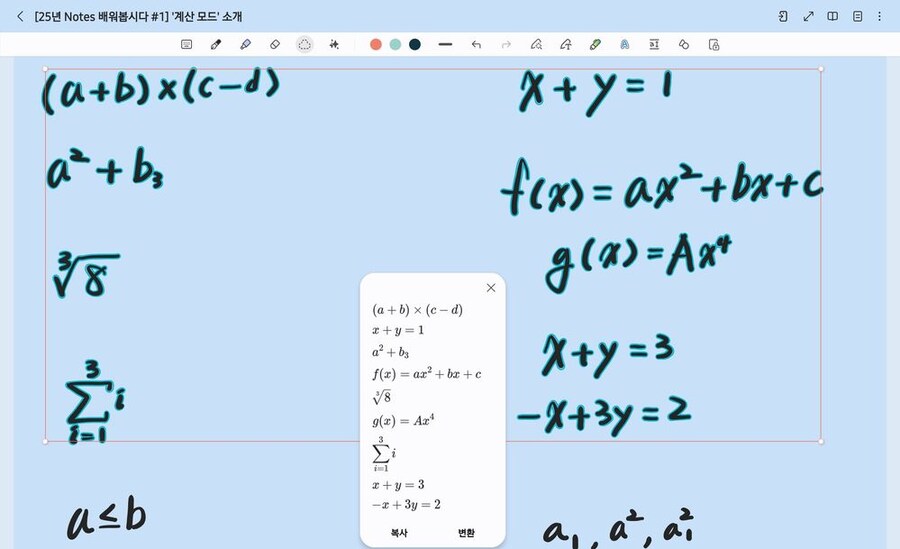Click the recognized f(x) formula line in popup
The height and width of the screenshot is (549, 900).
pyautogui.click(x=427, y=374)
